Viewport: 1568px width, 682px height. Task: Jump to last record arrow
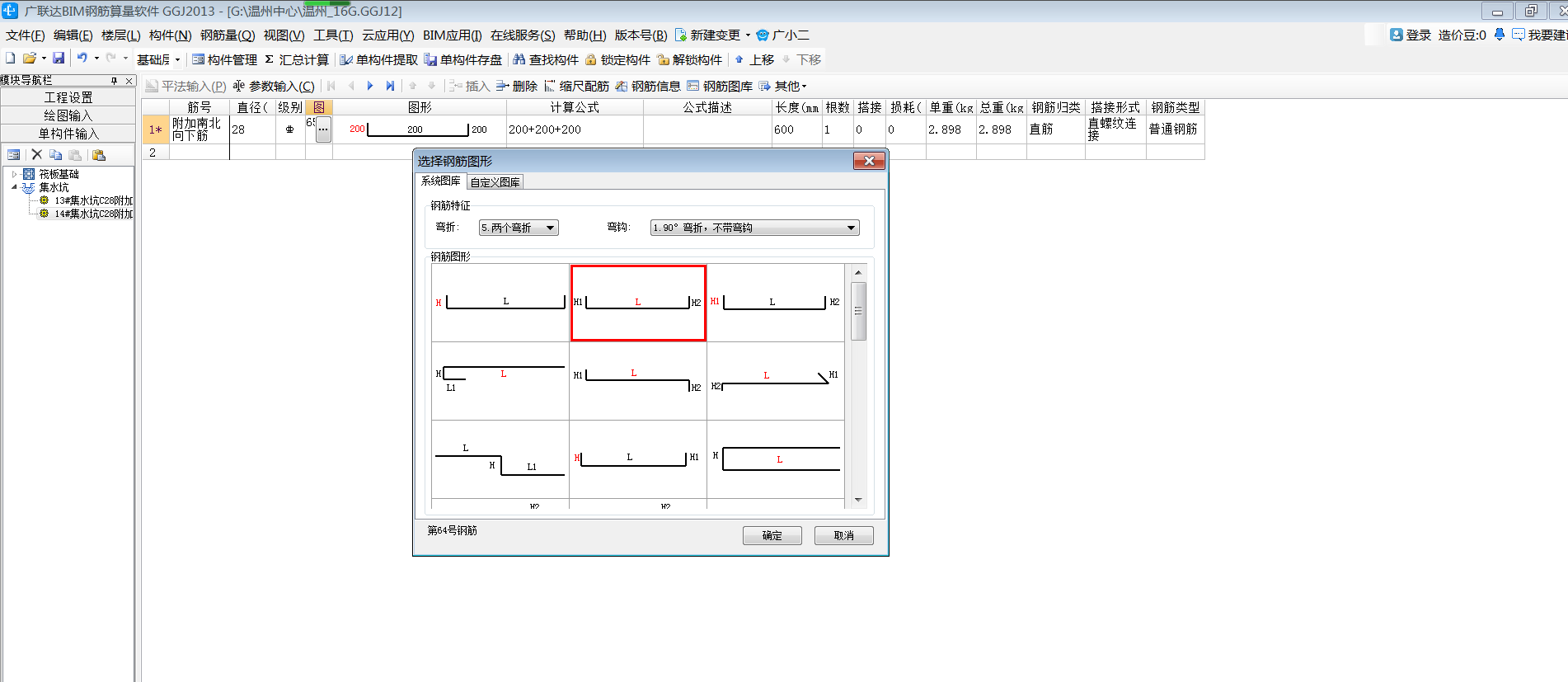coord(390,86)
